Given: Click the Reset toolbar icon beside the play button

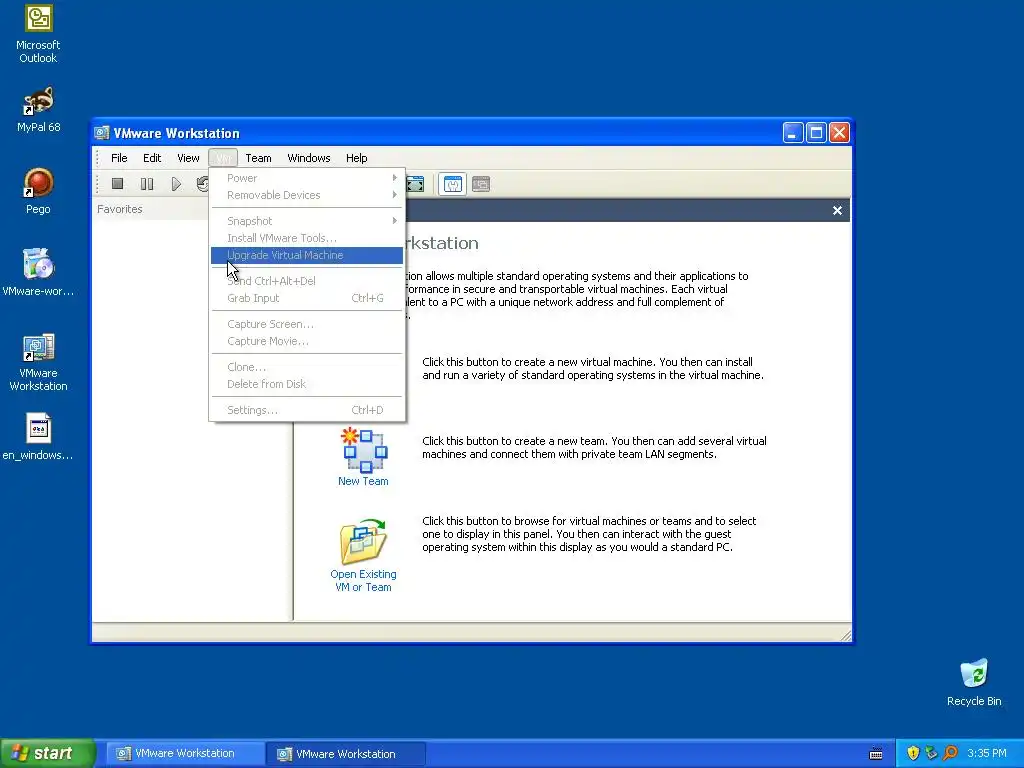Looking at the screenshot, I should (x=202, y=184).
